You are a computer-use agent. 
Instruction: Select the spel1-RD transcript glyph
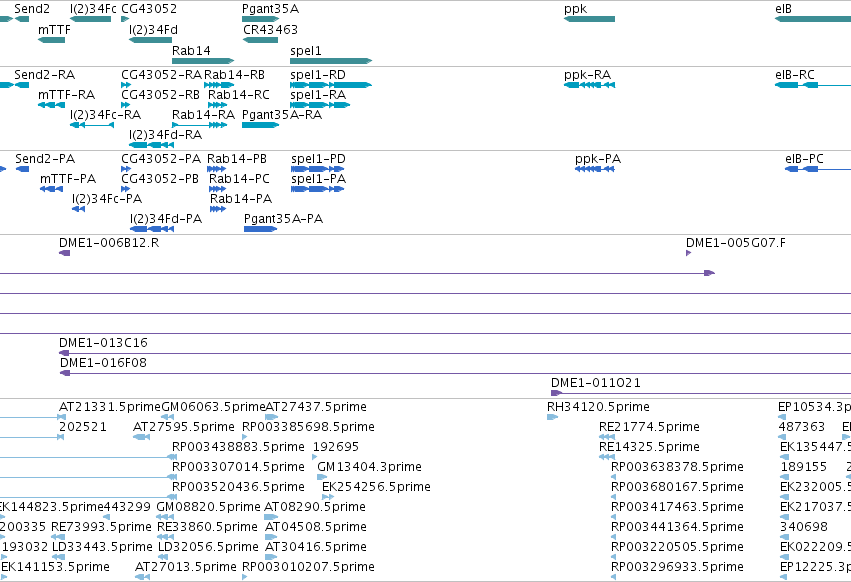(331, 85)
